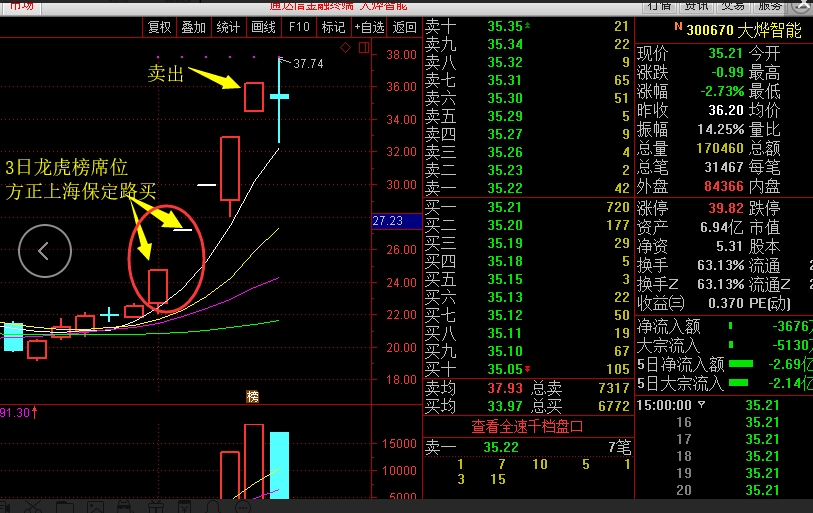The image size is (813, 513).
Task: Click the 榜 leaderboard marker icon
Action: 252,396
